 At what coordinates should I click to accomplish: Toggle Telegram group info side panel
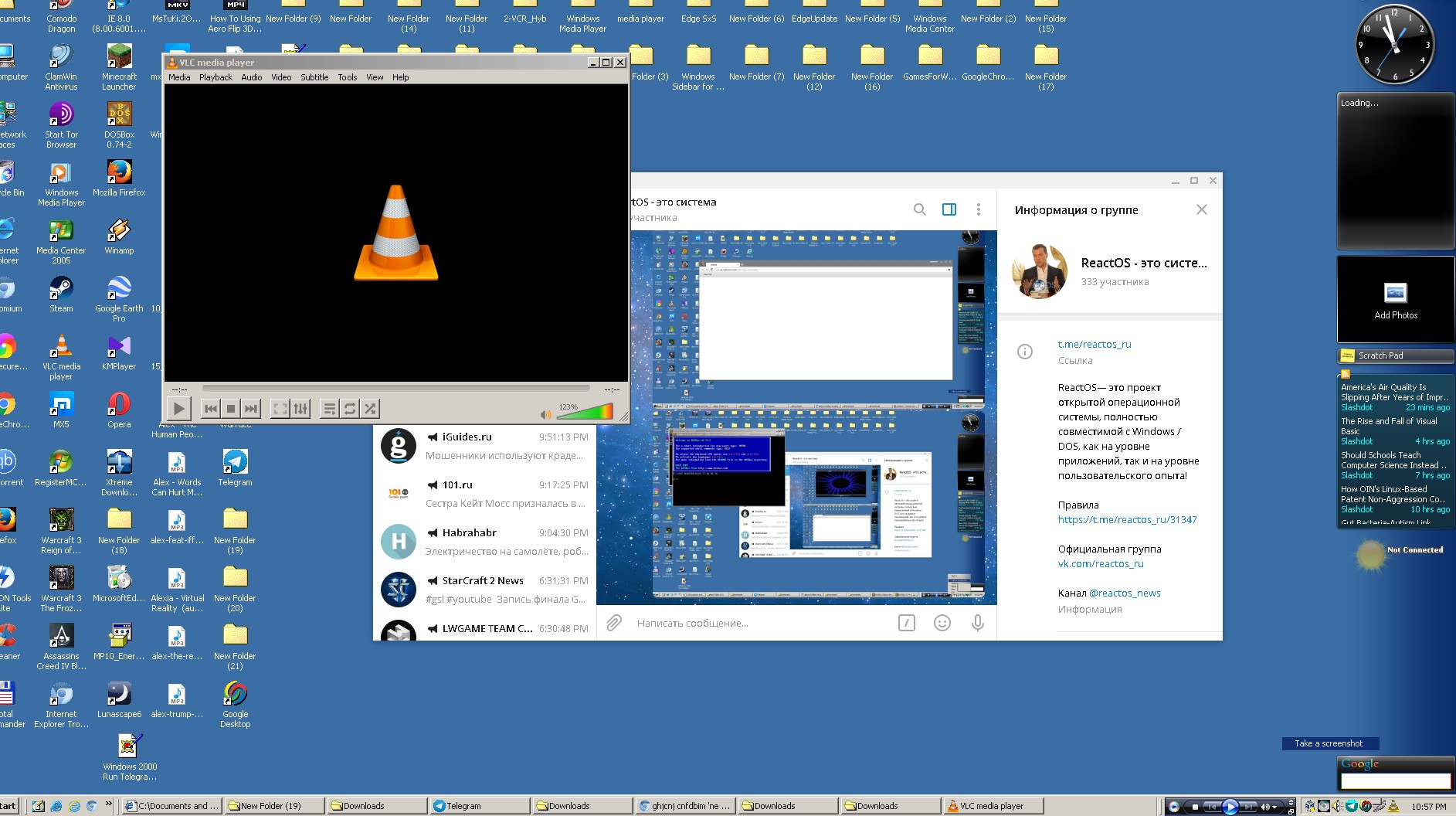(x=949, y=209)
